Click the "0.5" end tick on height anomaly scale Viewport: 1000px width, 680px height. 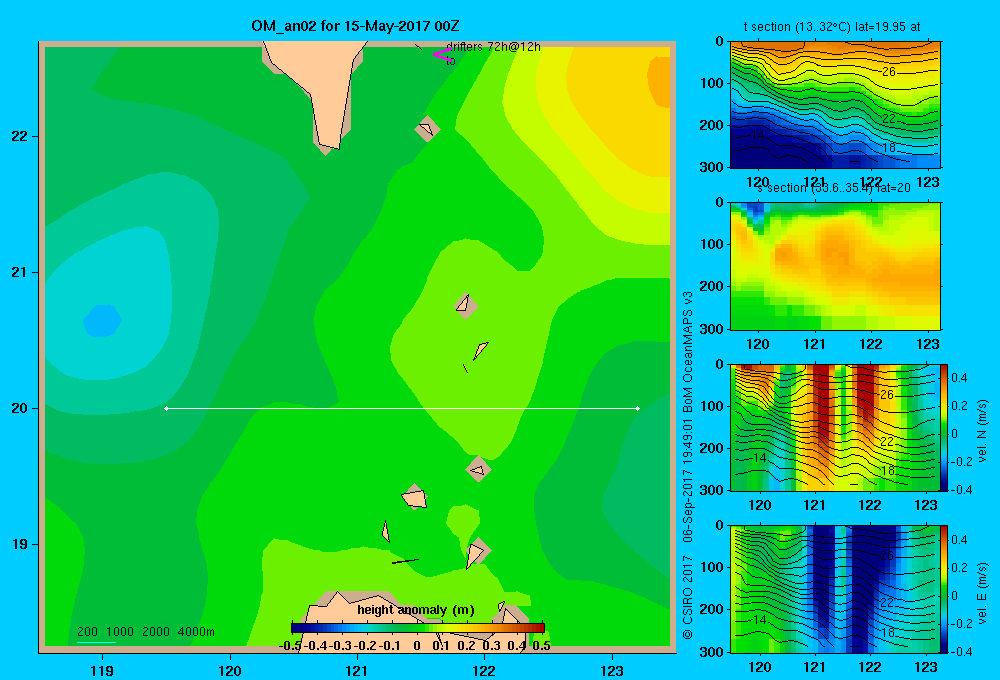541,646
